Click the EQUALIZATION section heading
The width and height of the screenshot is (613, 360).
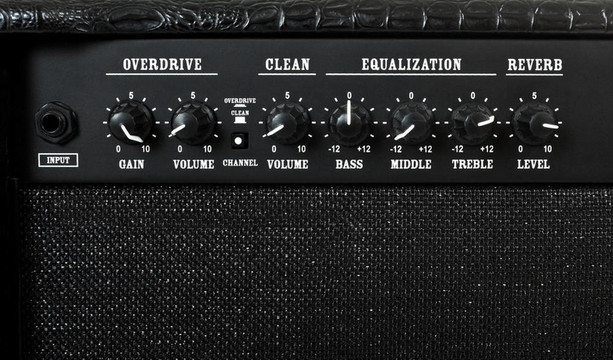point(411,64)
